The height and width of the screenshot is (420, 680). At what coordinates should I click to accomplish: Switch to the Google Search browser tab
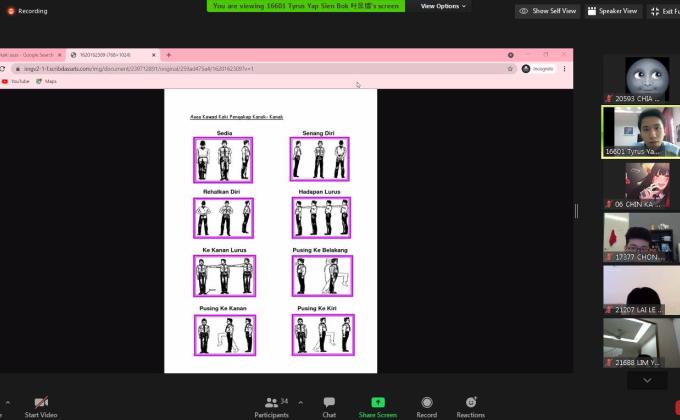[x=30, y=55]
